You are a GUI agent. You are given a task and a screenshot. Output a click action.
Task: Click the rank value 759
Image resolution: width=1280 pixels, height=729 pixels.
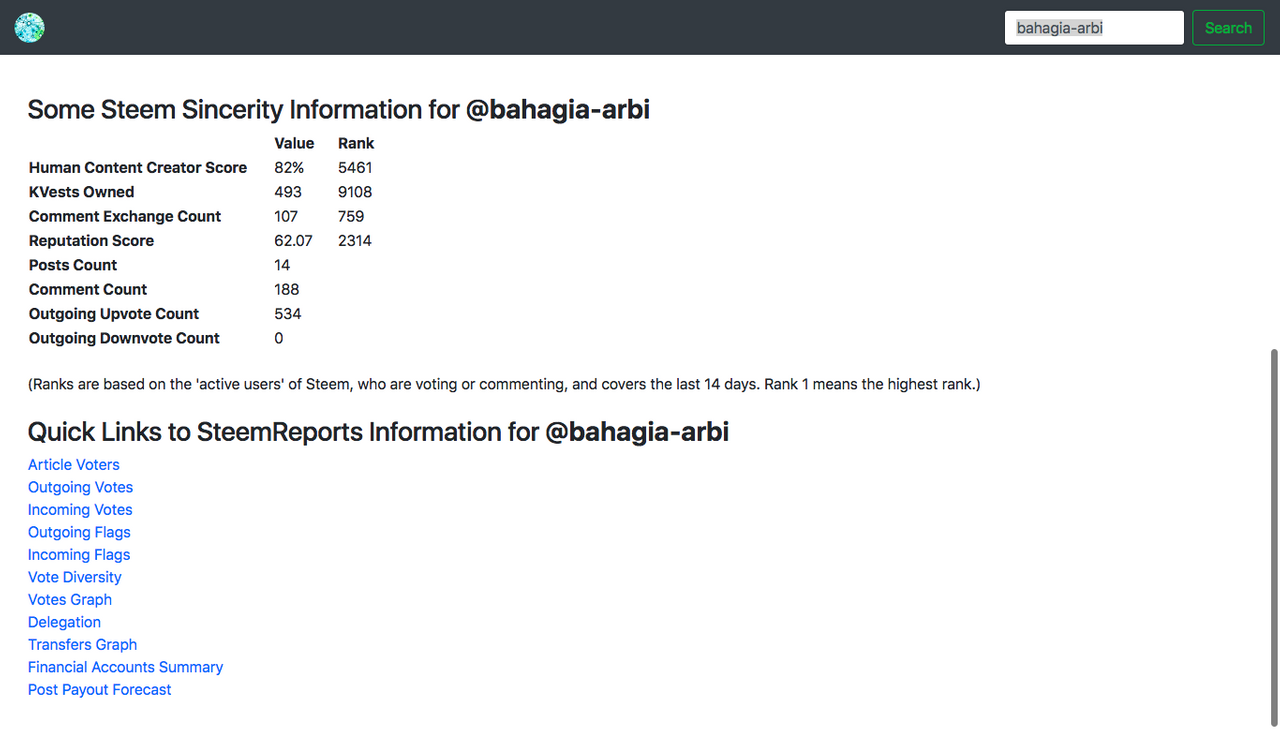(351, 216)
